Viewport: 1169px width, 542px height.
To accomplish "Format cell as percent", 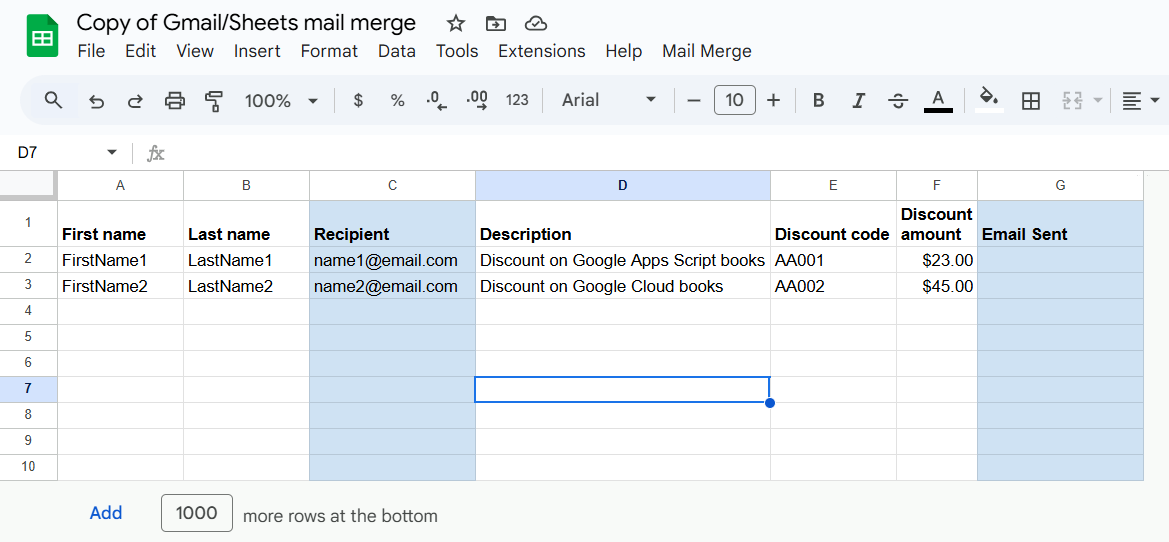I will [x=397, y=101].
